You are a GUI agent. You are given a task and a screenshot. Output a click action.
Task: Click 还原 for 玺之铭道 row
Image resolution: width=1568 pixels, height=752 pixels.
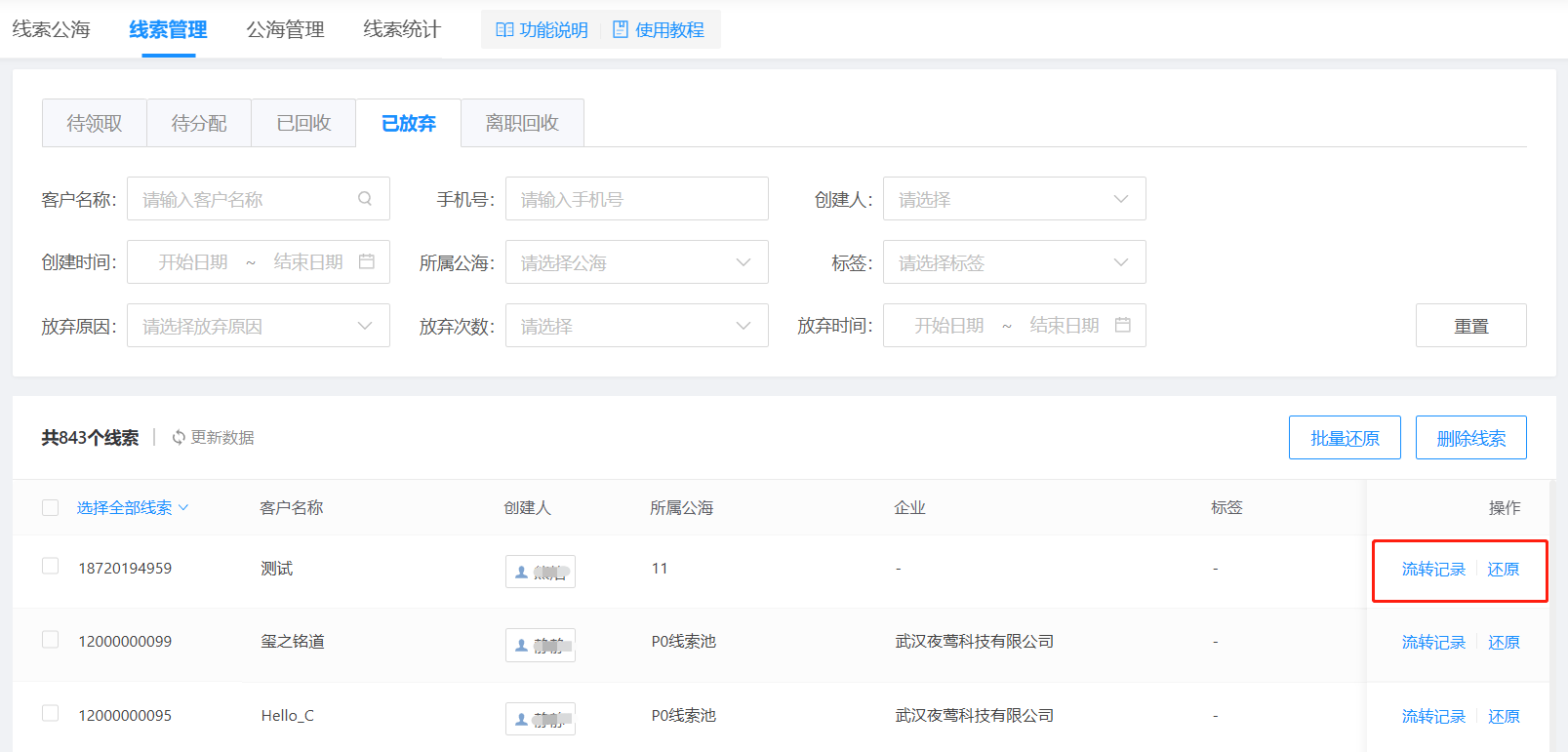(1504, 643)
